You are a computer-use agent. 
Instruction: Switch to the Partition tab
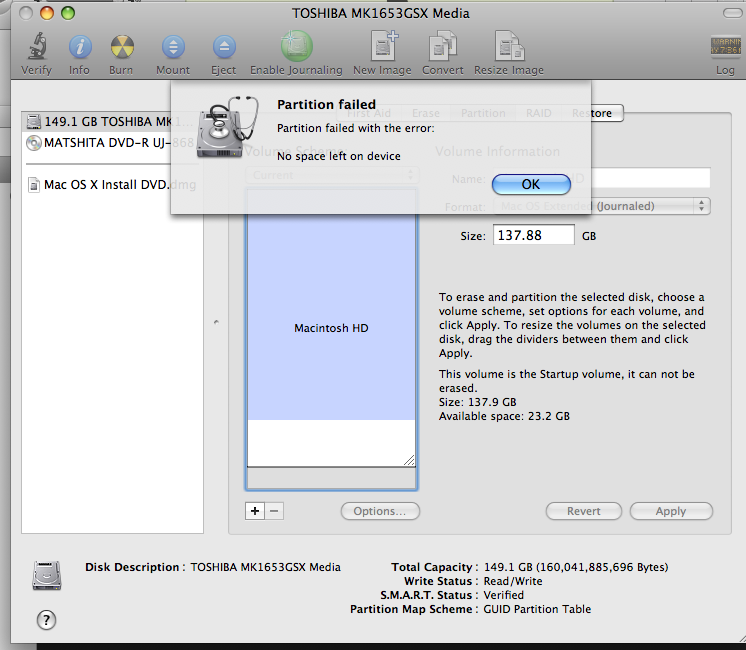(x=483, y=113)
